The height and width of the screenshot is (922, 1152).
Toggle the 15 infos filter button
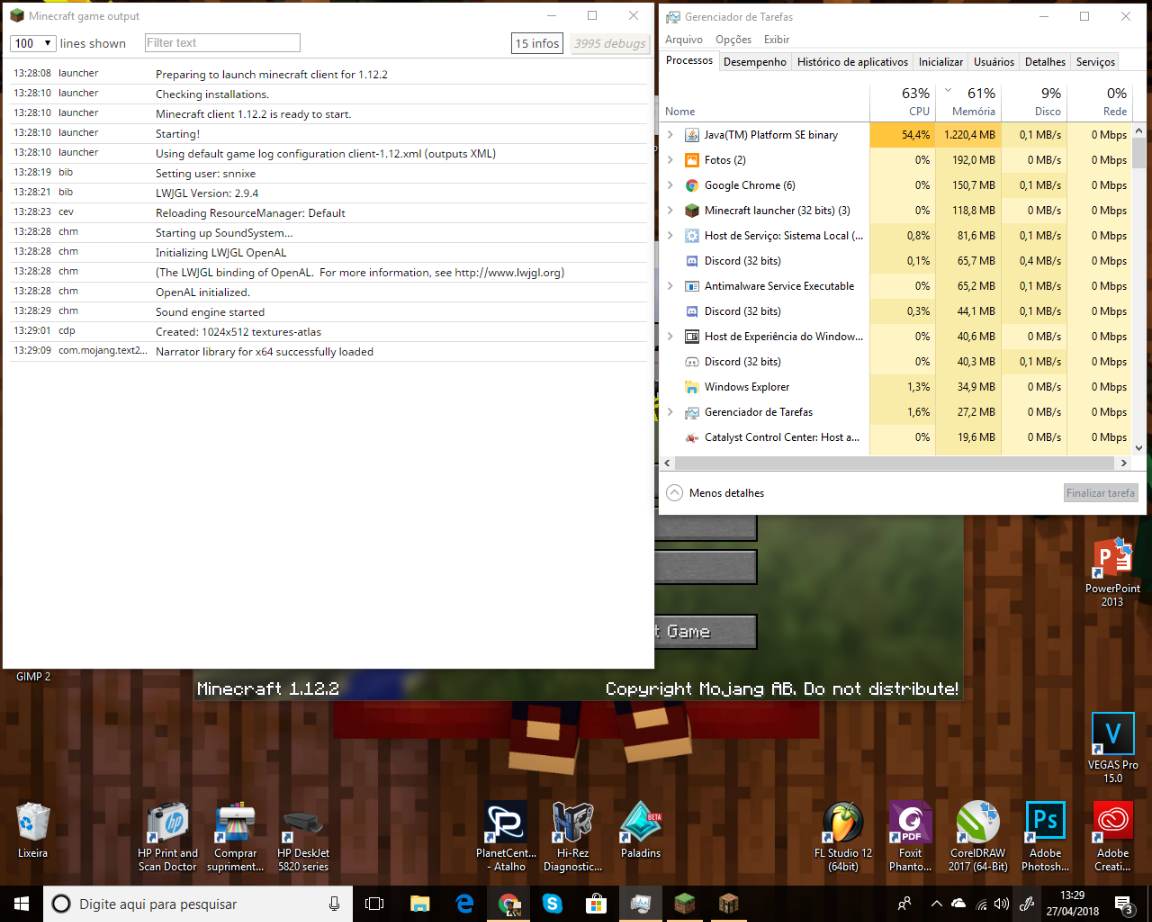537,43
